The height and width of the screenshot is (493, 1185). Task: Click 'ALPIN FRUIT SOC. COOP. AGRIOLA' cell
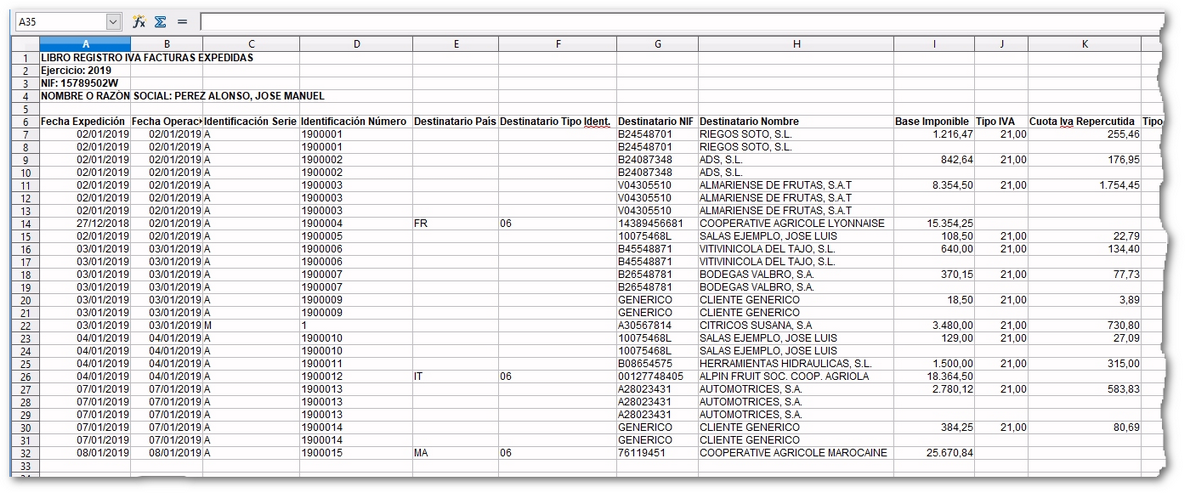(796, 377)
